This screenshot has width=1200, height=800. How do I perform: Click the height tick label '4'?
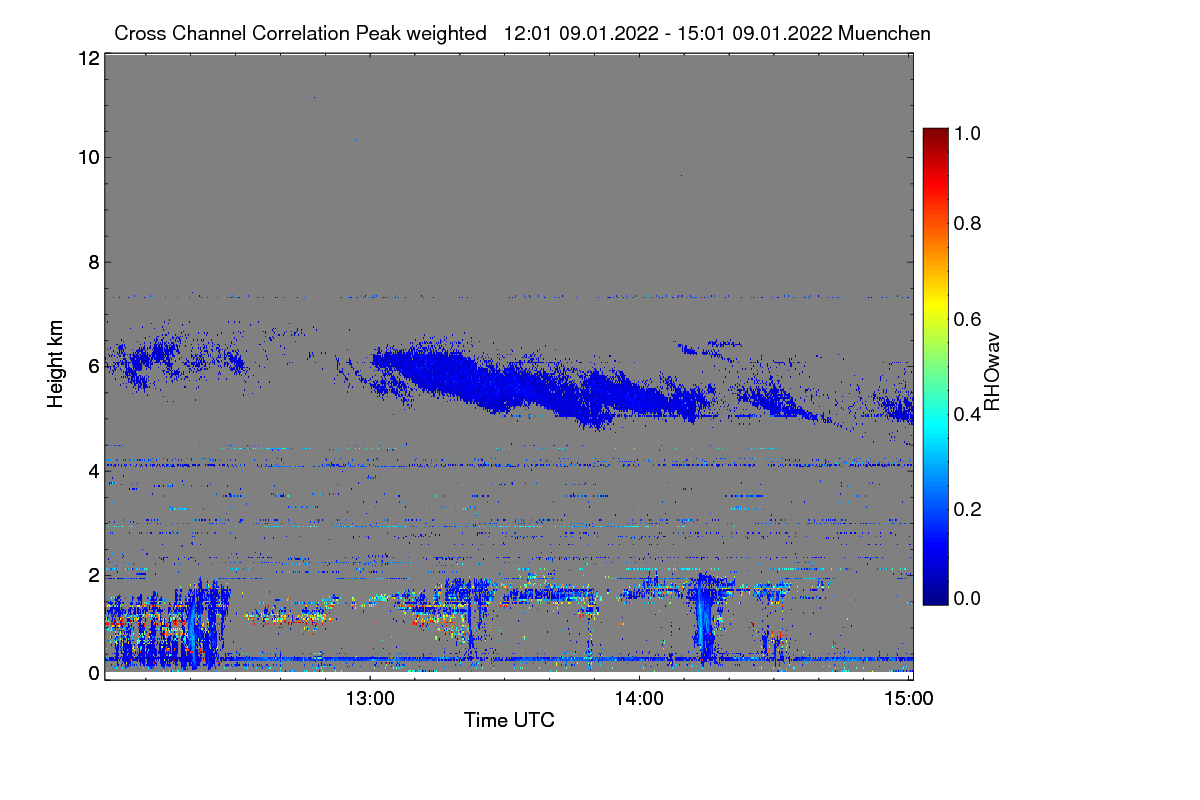click(93, 470)
